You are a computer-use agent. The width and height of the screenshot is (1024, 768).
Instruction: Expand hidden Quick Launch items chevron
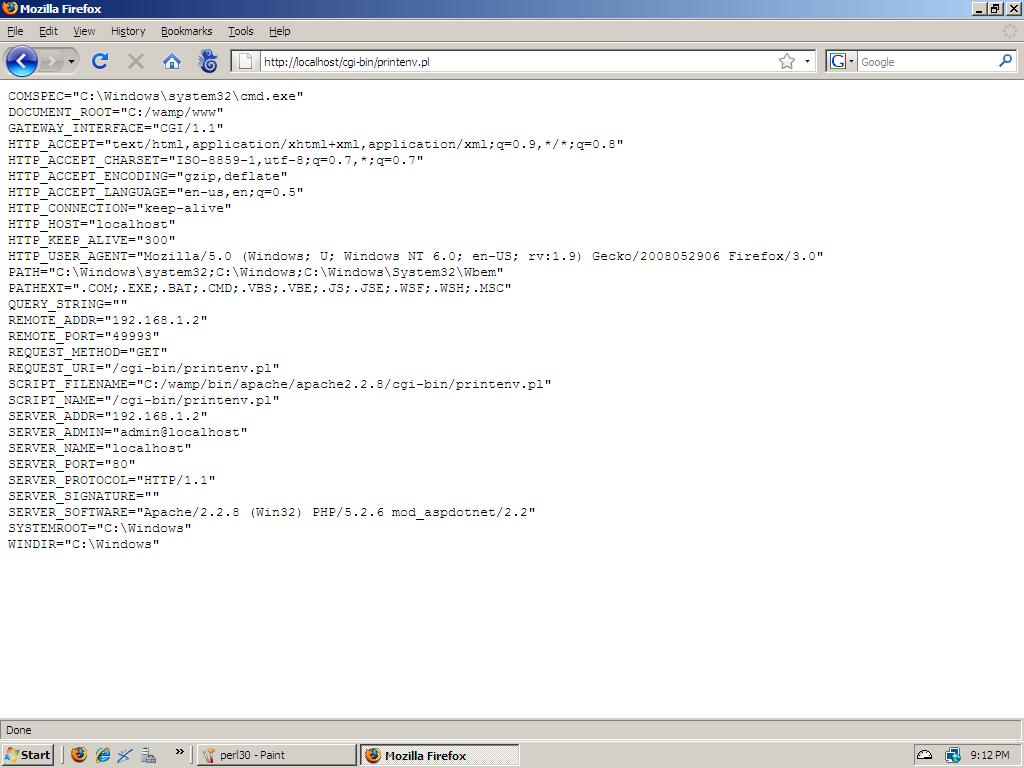180,752
